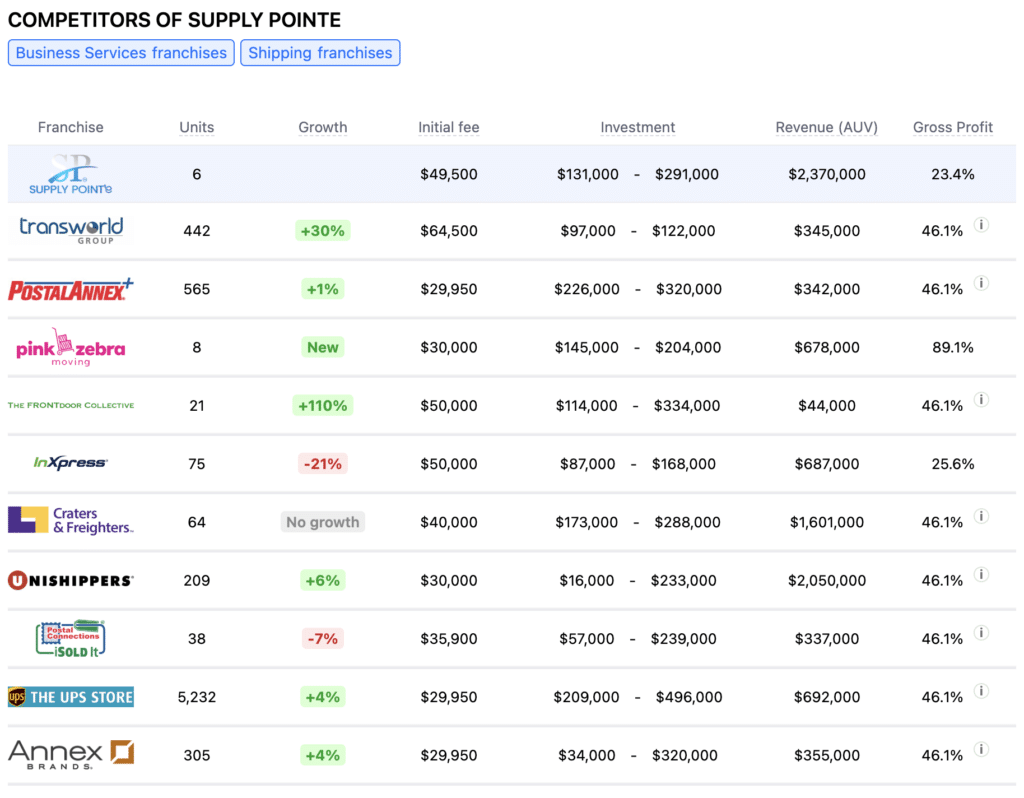Image resolution: width=1024 pixels, height=798 pixels.
Task: Sort the table by Growth column
Action: 323,127
